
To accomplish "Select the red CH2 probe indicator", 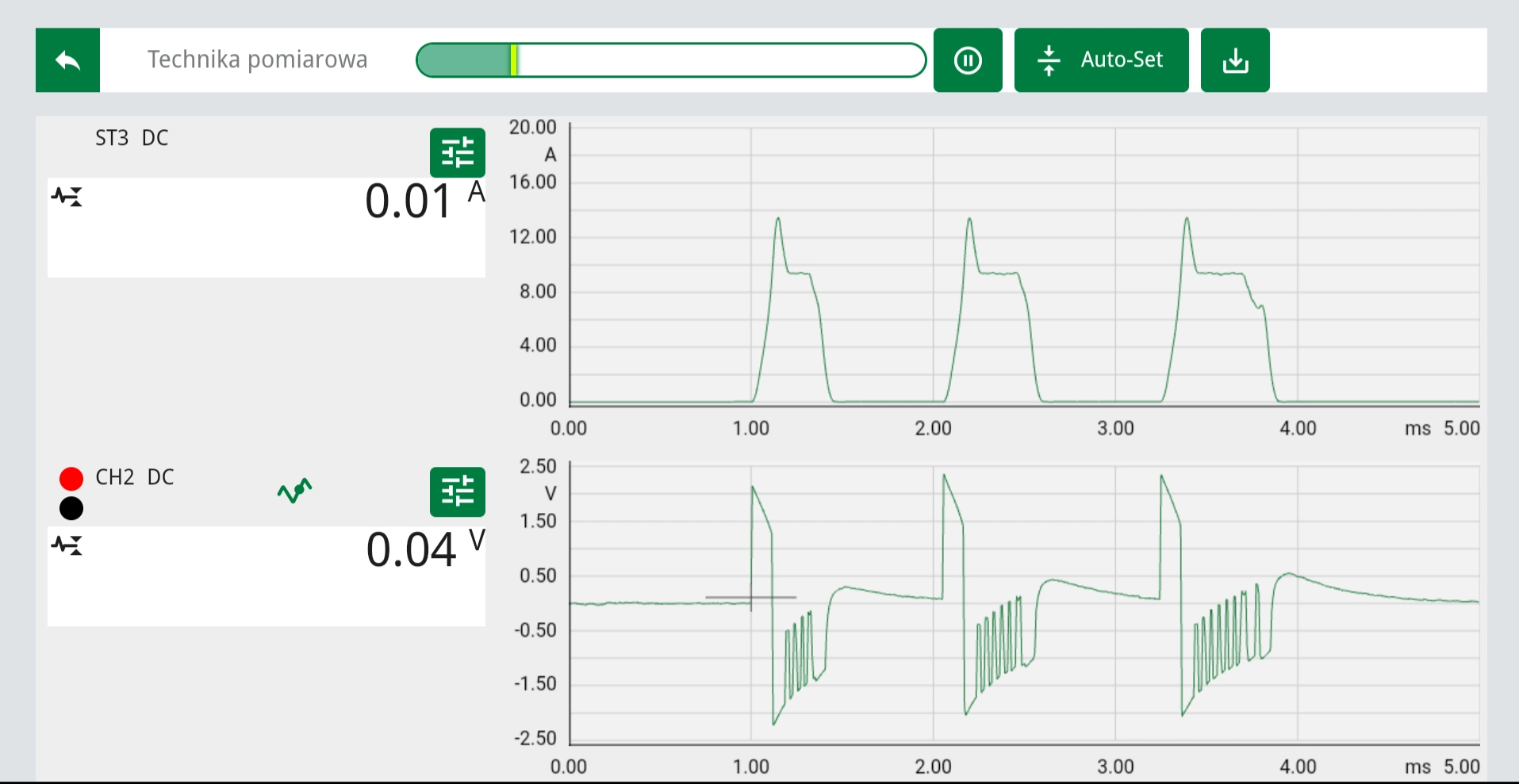I will pos(71,479).
